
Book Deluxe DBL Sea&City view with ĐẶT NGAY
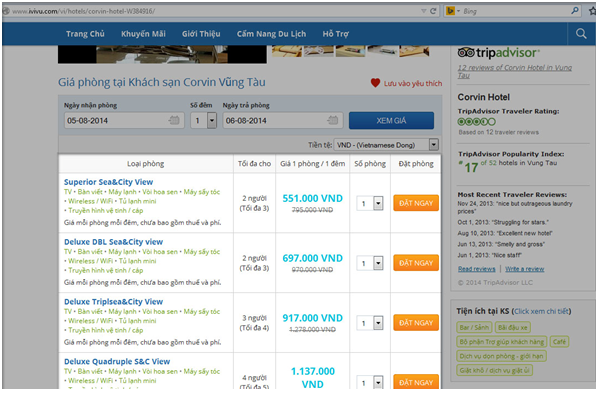coord(416,263)
